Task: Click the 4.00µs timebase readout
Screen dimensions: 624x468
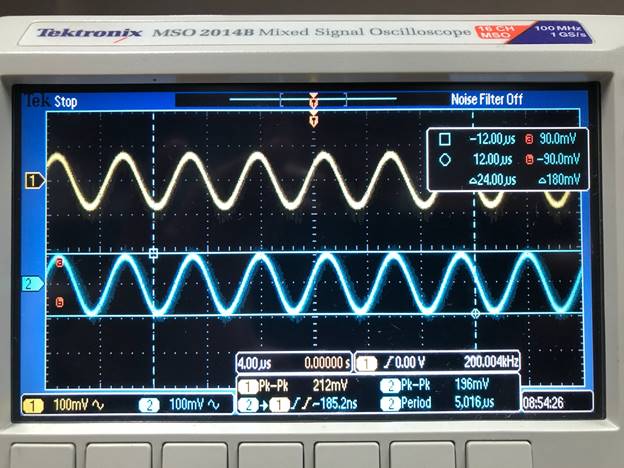Action: click(254, 363)
